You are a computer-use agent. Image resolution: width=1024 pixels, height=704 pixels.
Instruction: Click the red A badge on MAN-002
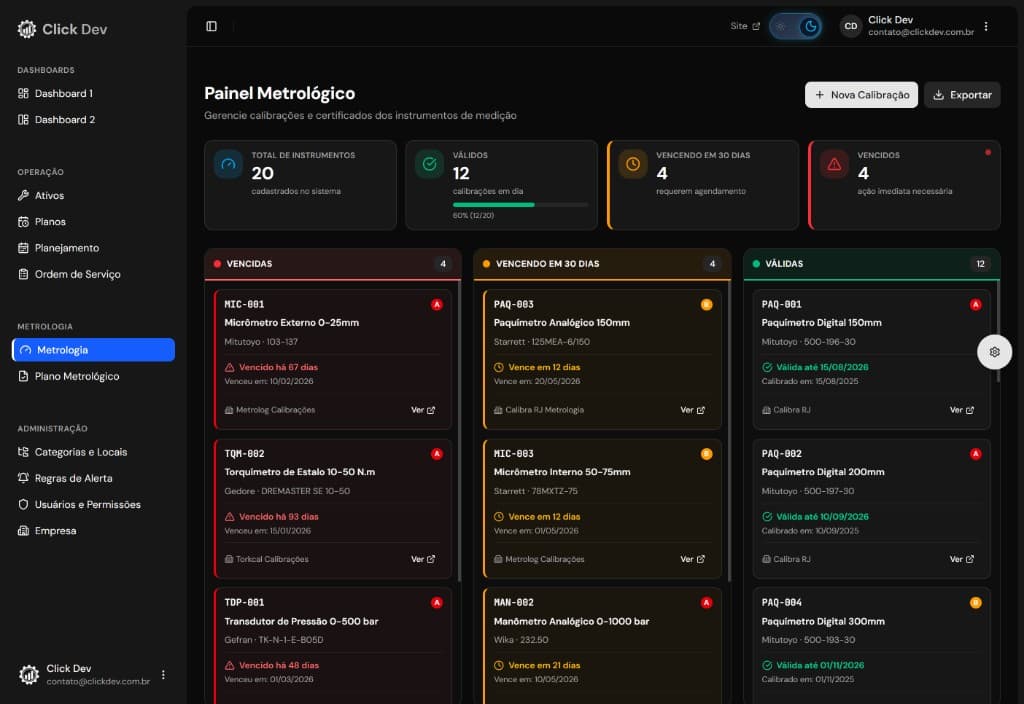click(706, 603)
